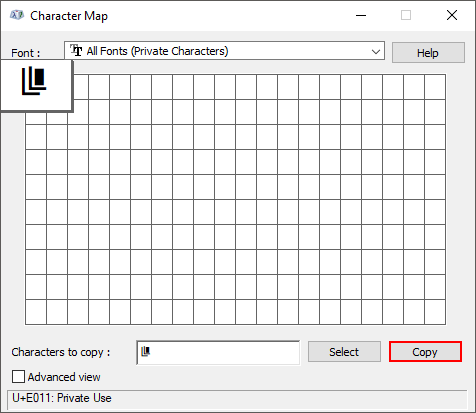
Task: Click the Font : label
Action: (26, 53)
